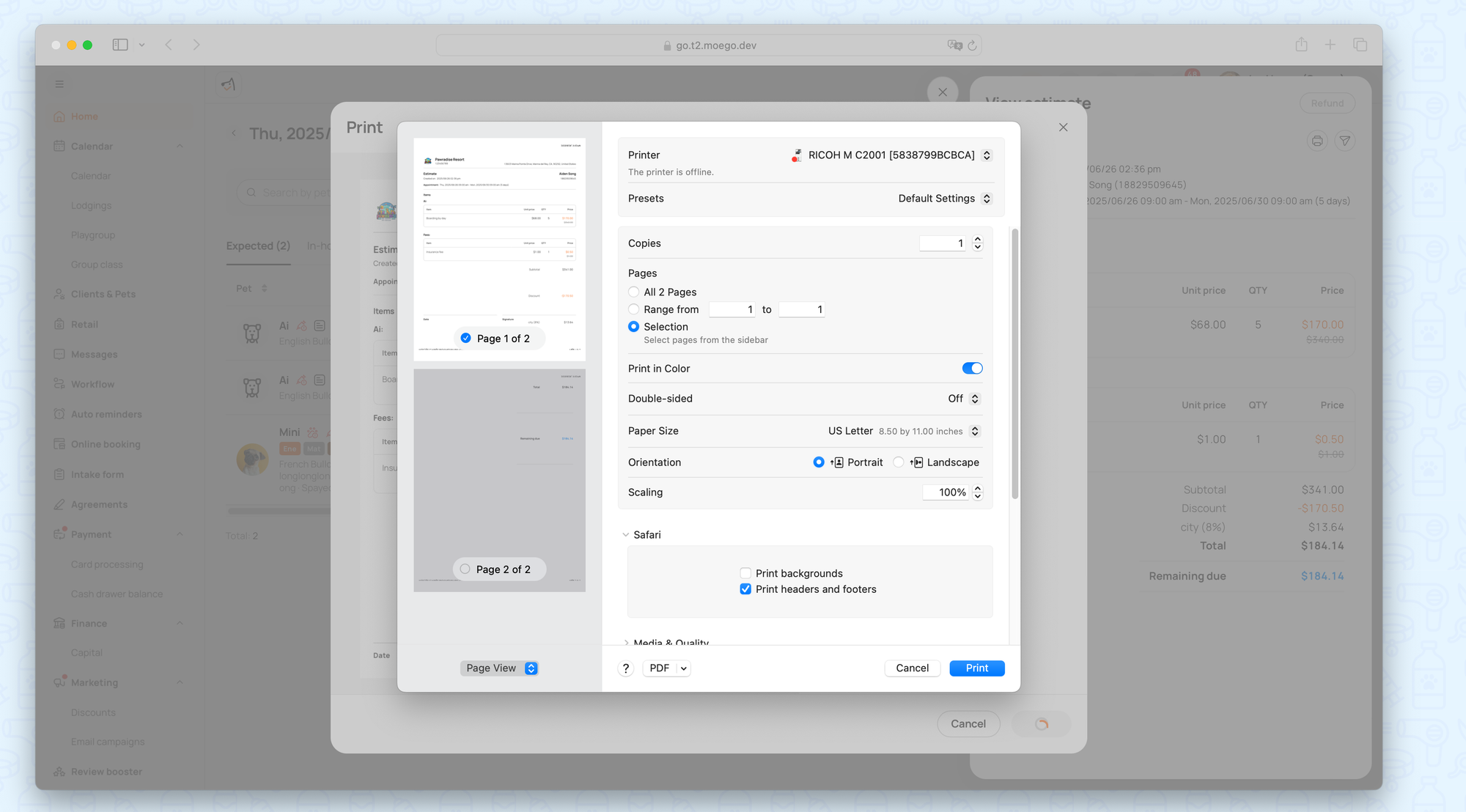
Task: Toggle the Print in Color switch
Action: pos(972,369)
